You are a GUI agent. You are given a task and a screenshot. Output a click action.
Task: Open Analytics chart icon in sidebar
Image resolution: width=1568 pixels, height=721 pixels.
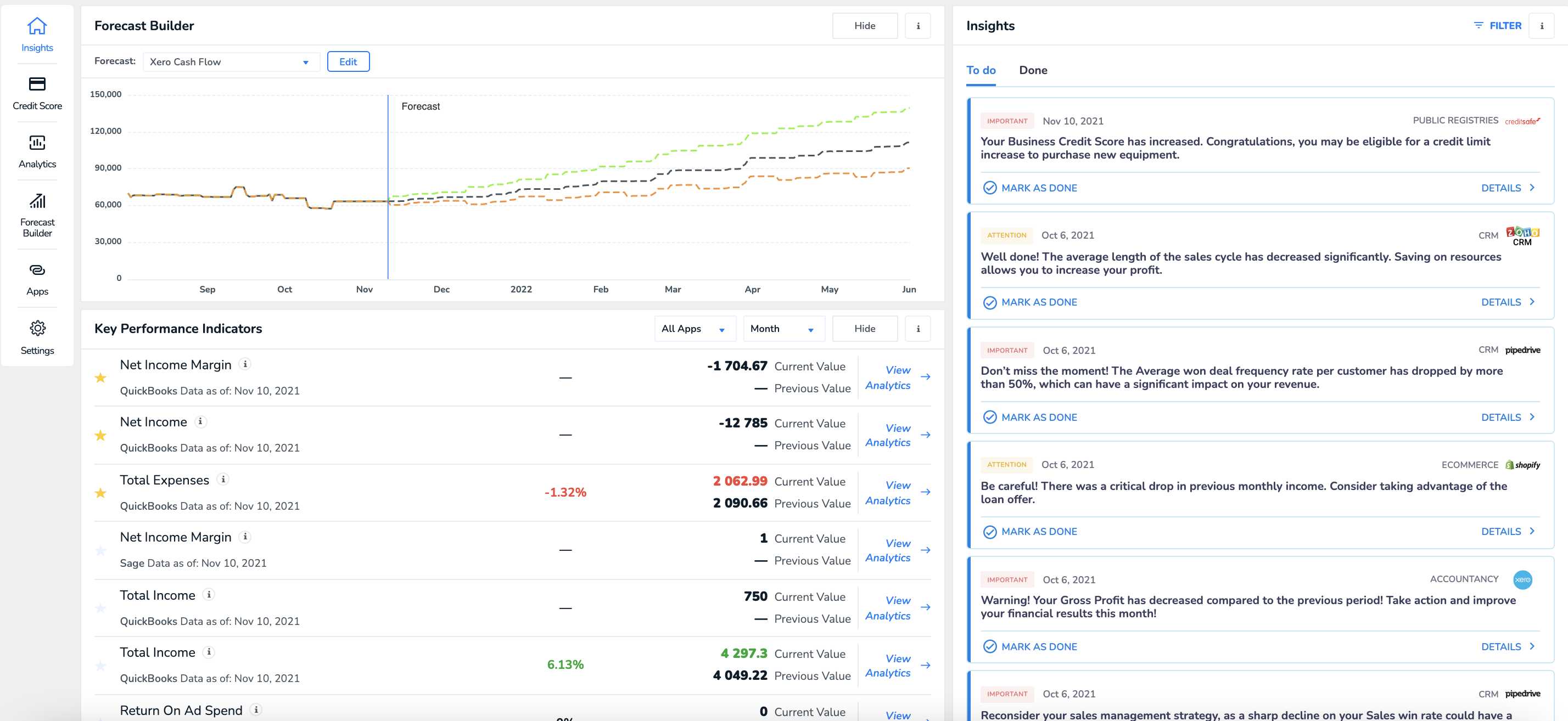pos(37,142)
